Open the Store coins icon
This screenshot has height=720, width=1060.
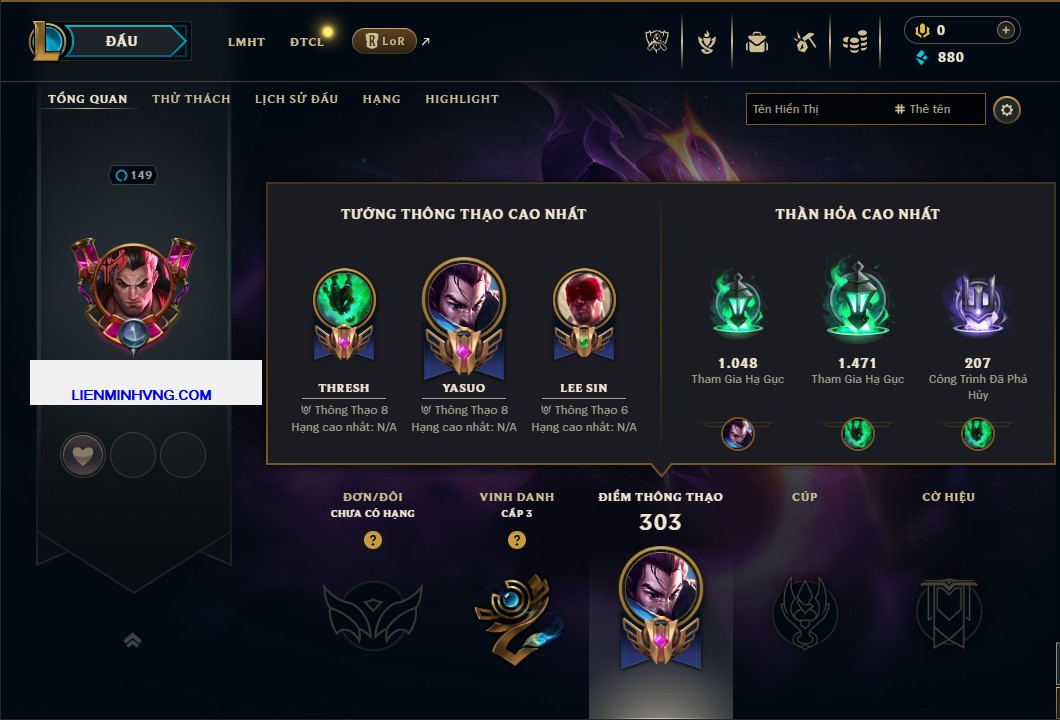(x=855, y=43)
